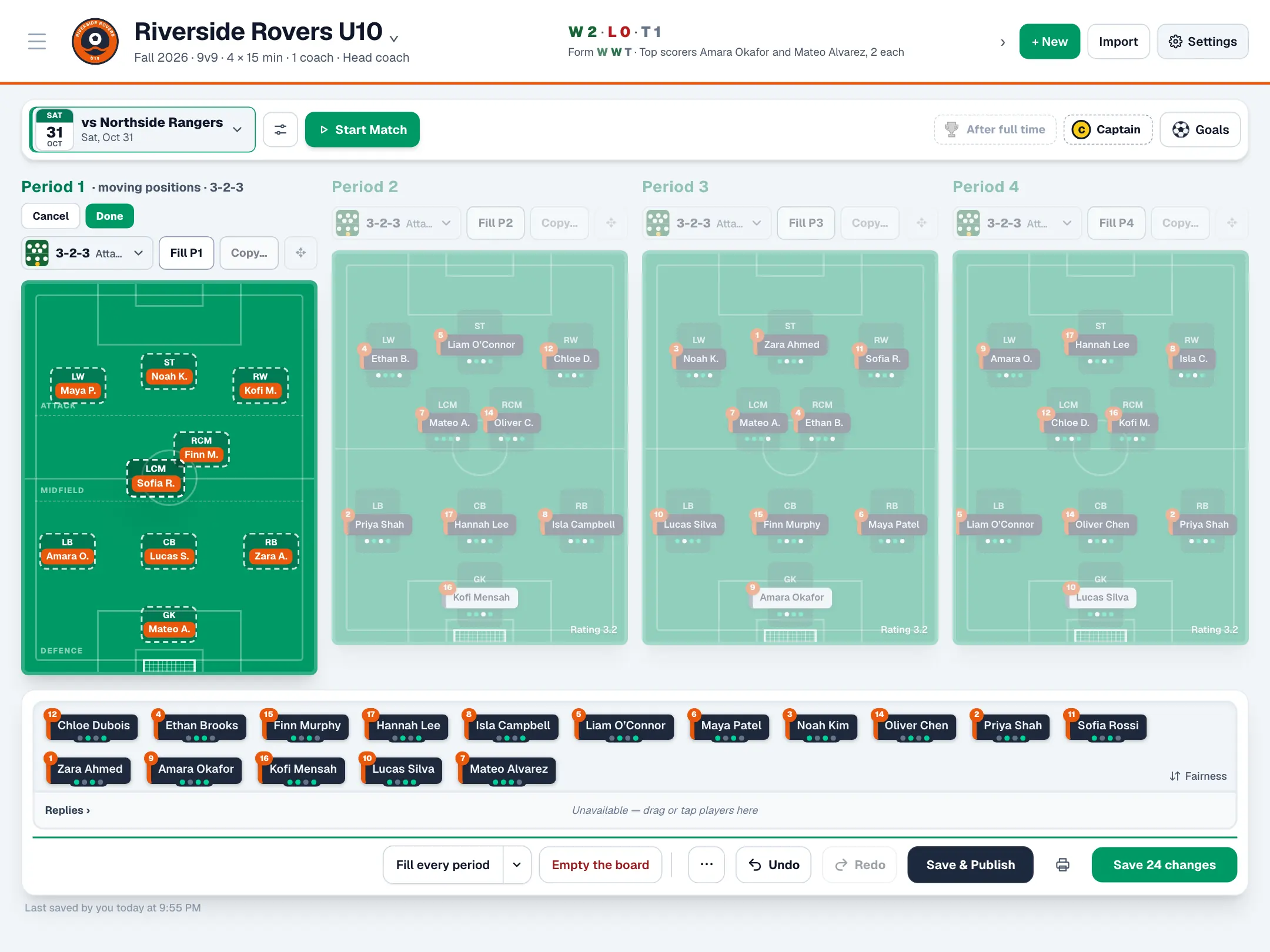Click the print icon
1270x952 pixels.
point(1062,865)
